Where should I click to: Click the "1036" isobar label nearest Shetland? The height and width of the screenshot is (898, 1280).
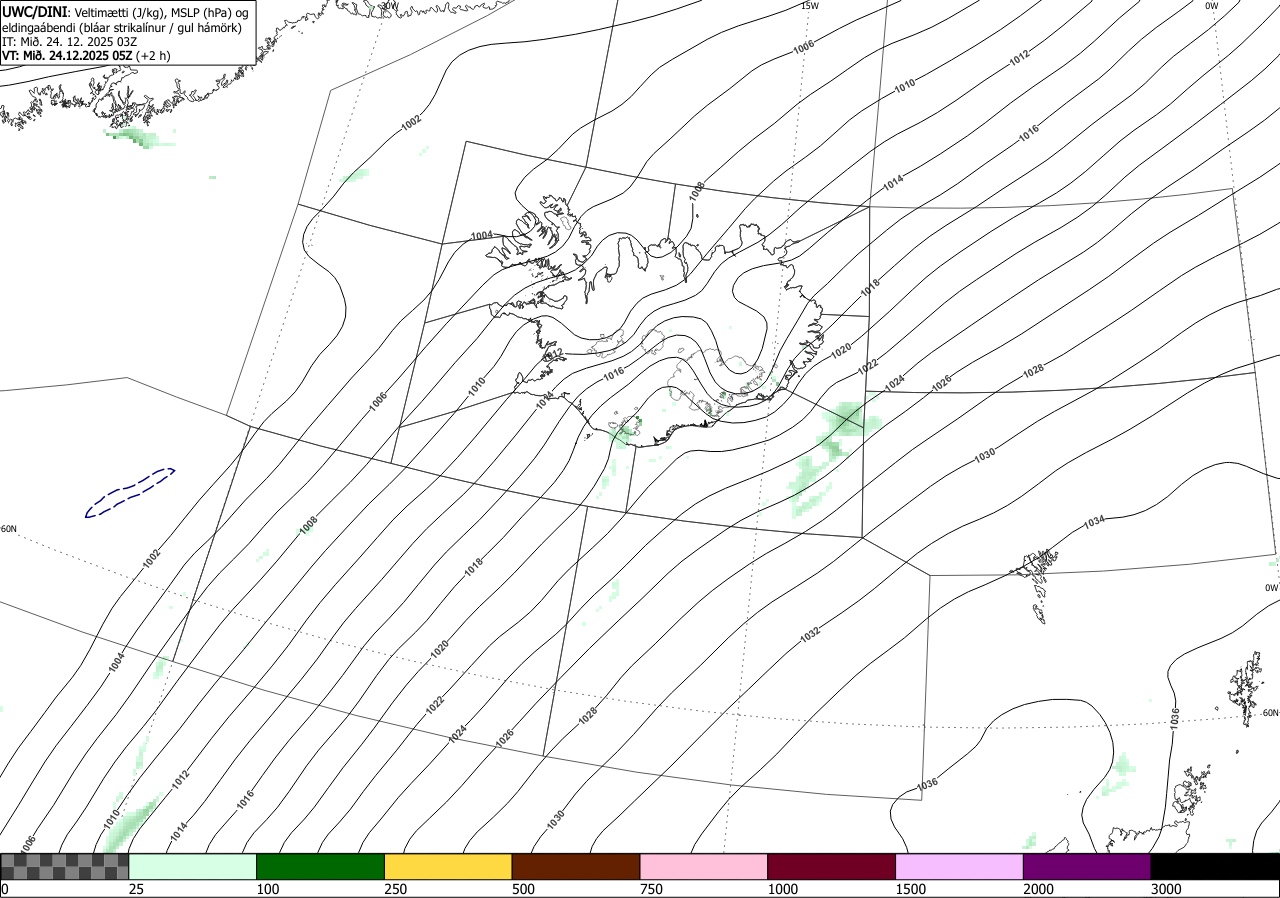click(x=1174, y=717)
